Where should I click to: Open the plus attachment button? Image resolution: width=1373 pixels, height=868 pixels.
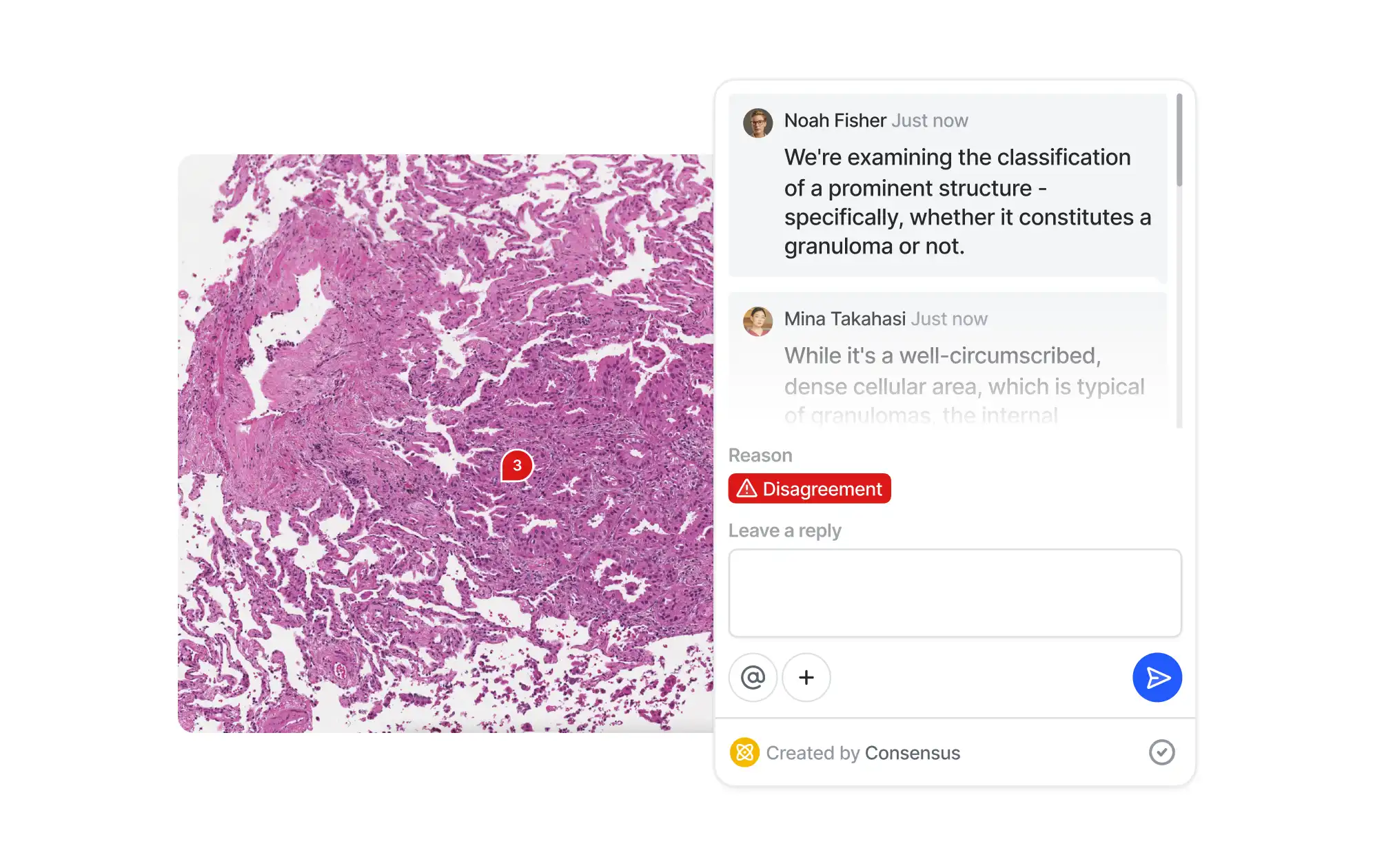806,677
